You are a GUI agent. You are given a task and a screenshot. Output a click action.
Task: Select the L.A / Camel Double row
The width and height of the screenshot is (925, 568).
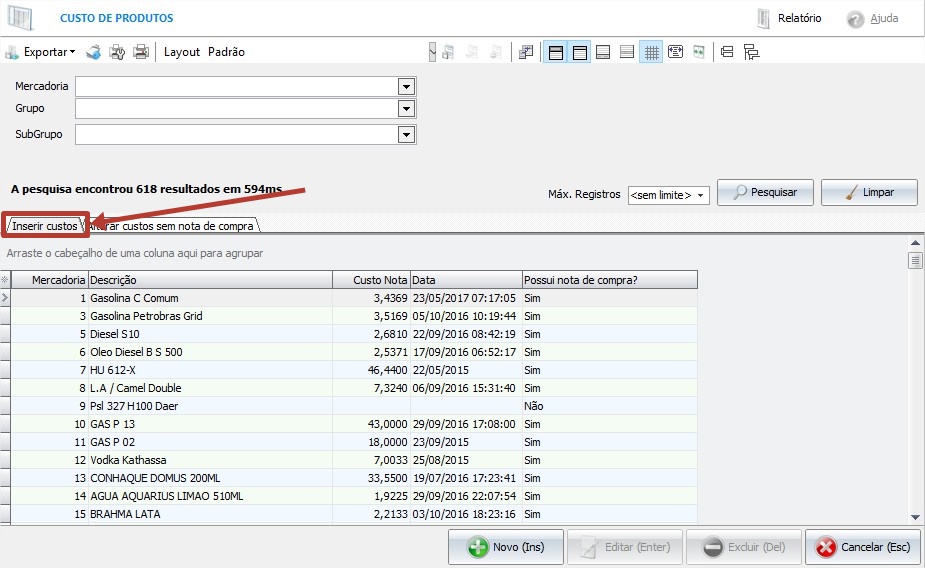(x=354, y=388)
